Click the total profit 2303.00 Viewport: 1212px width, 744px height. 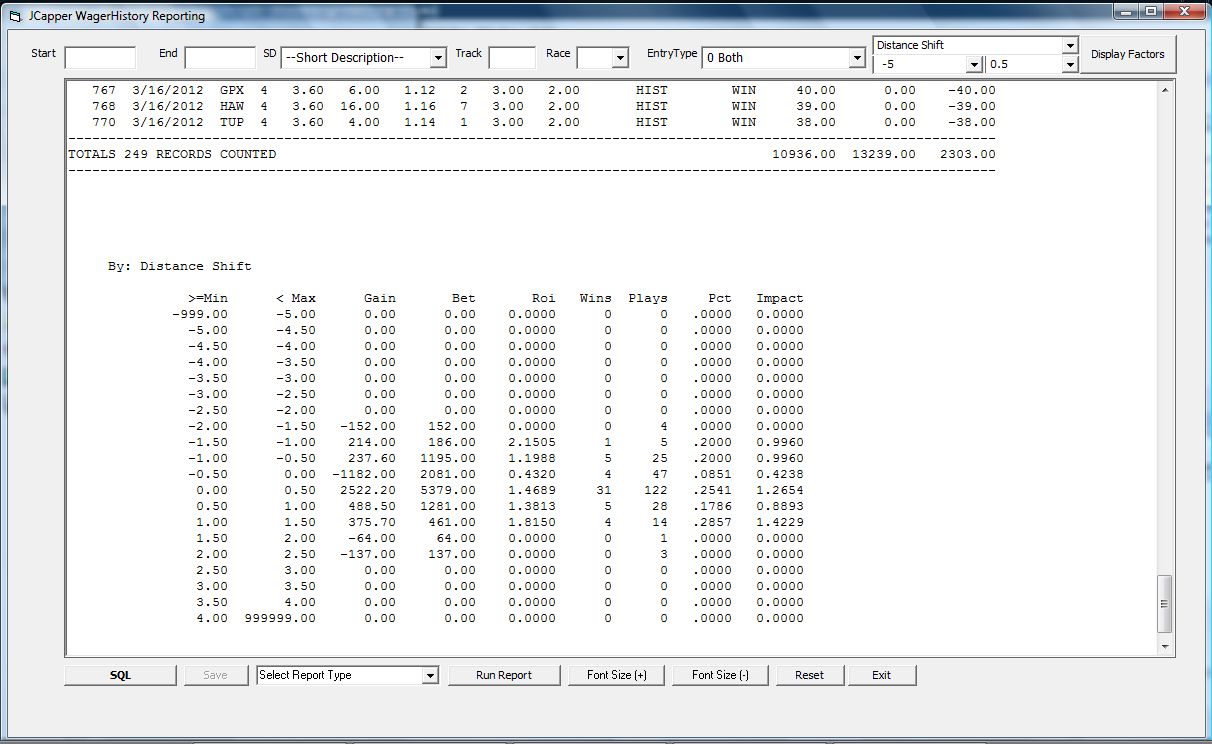[968, 154]
